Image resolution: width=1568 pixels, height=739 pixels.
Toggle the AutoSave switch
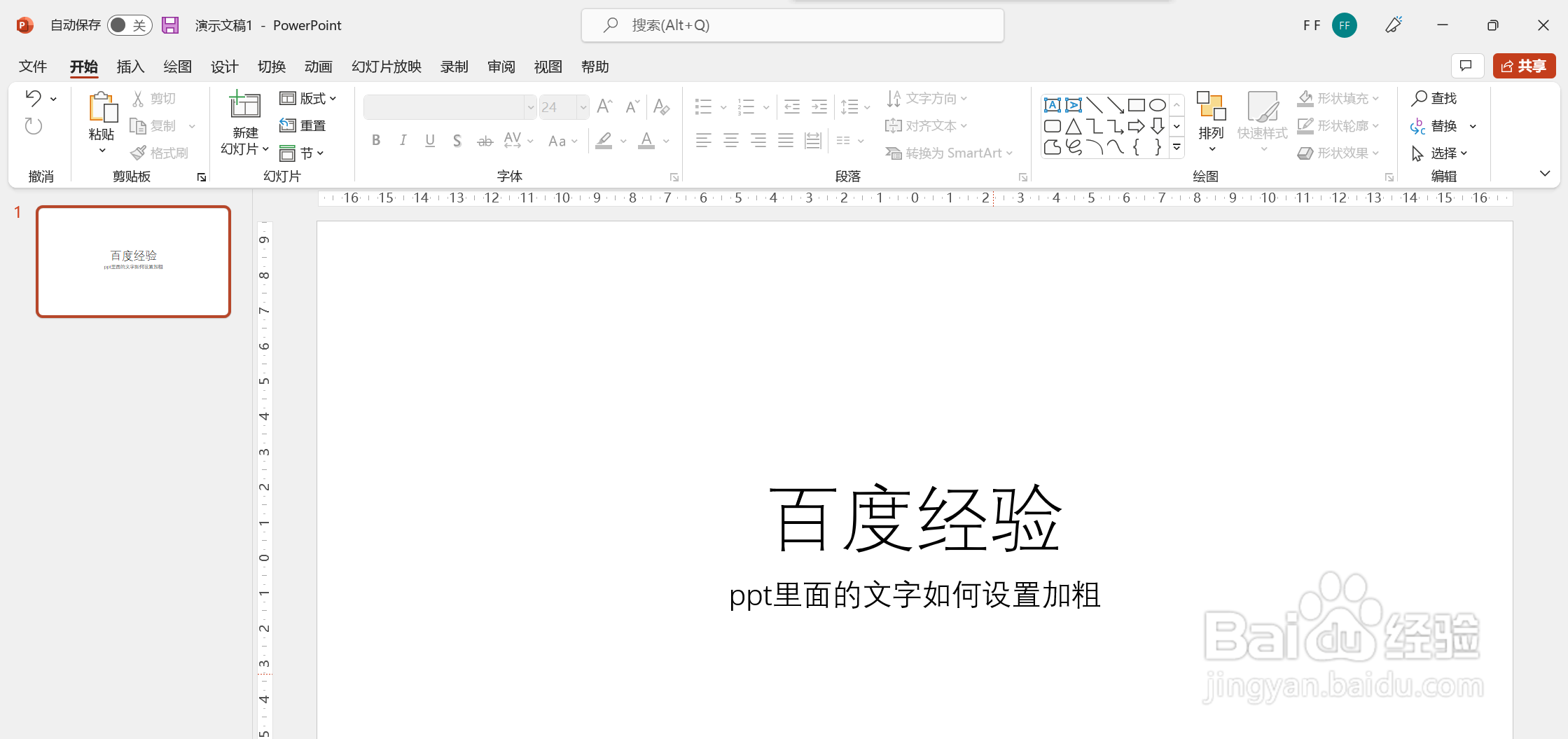(x=130, y=25)
